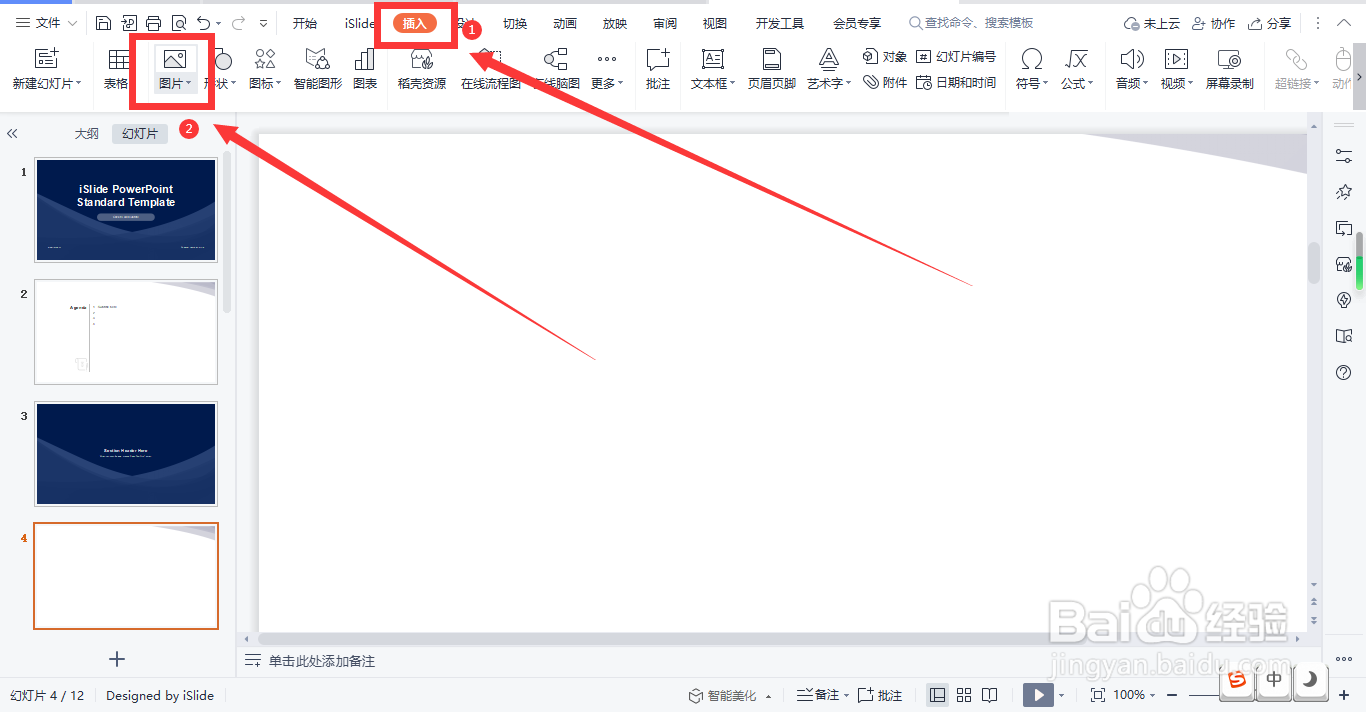Image resolution: width=1366 pixels, height=712 pixels.
Task: Insert a chart via 图表
Action: click(365, 70)
